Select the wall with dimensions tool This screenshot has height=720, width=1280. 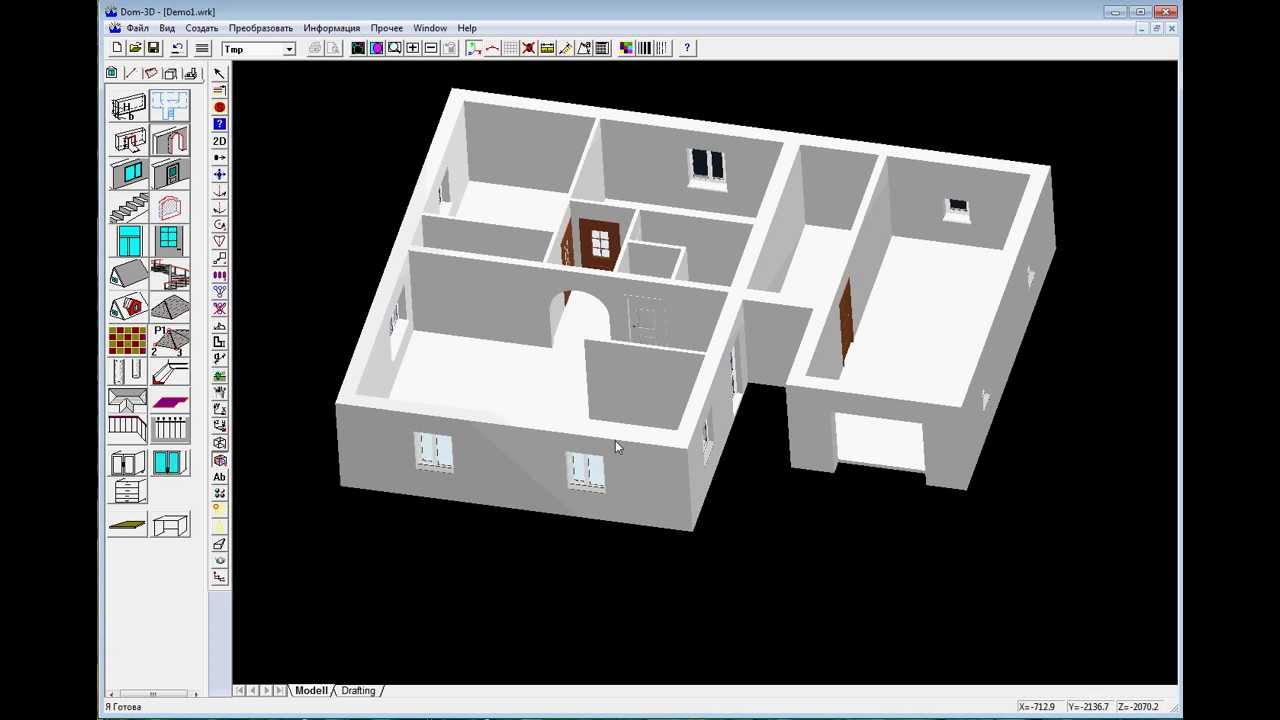(128, 107)
